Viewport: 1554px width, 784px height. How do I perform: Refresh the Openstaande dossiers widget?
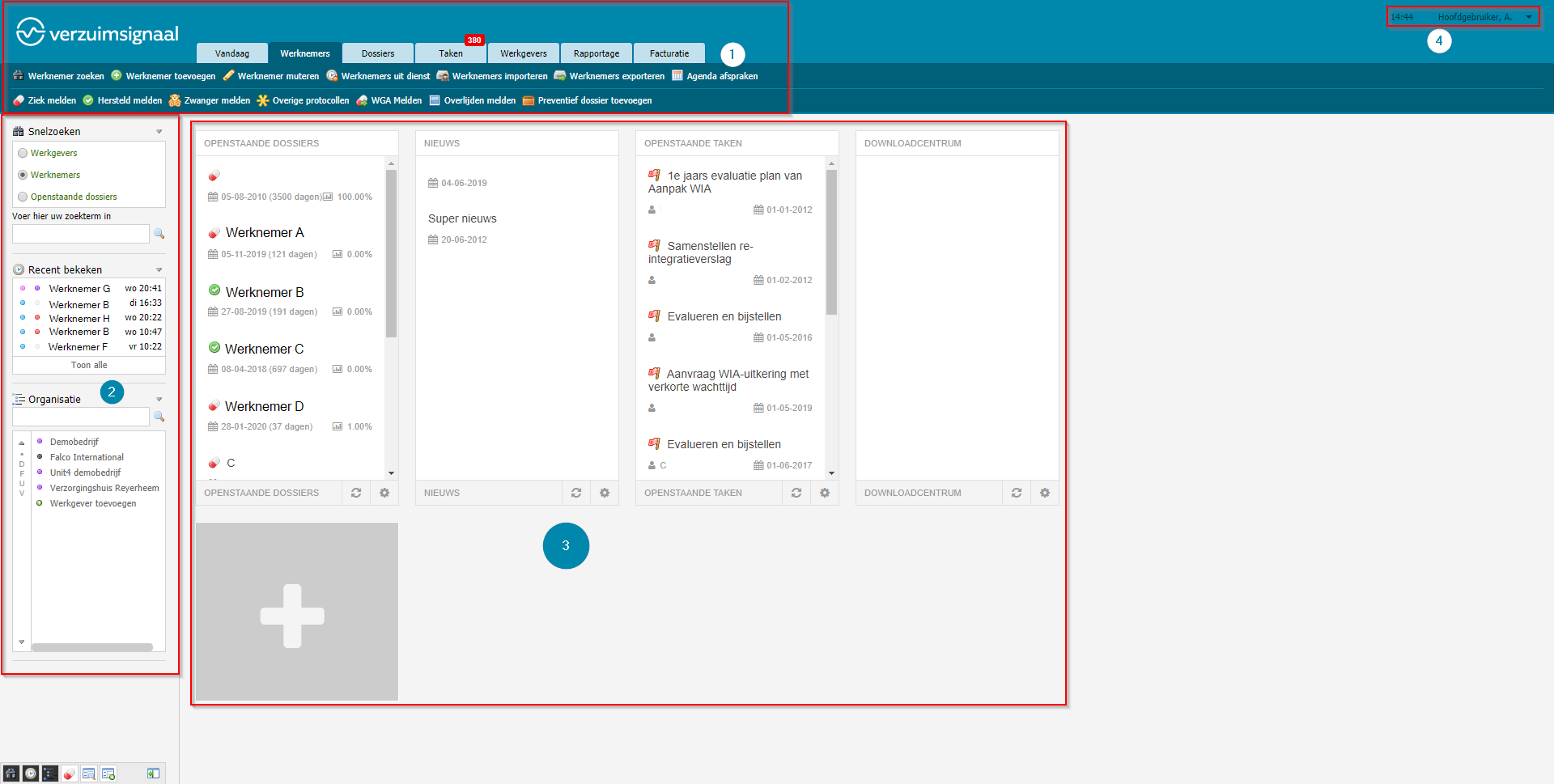(356, 493)
